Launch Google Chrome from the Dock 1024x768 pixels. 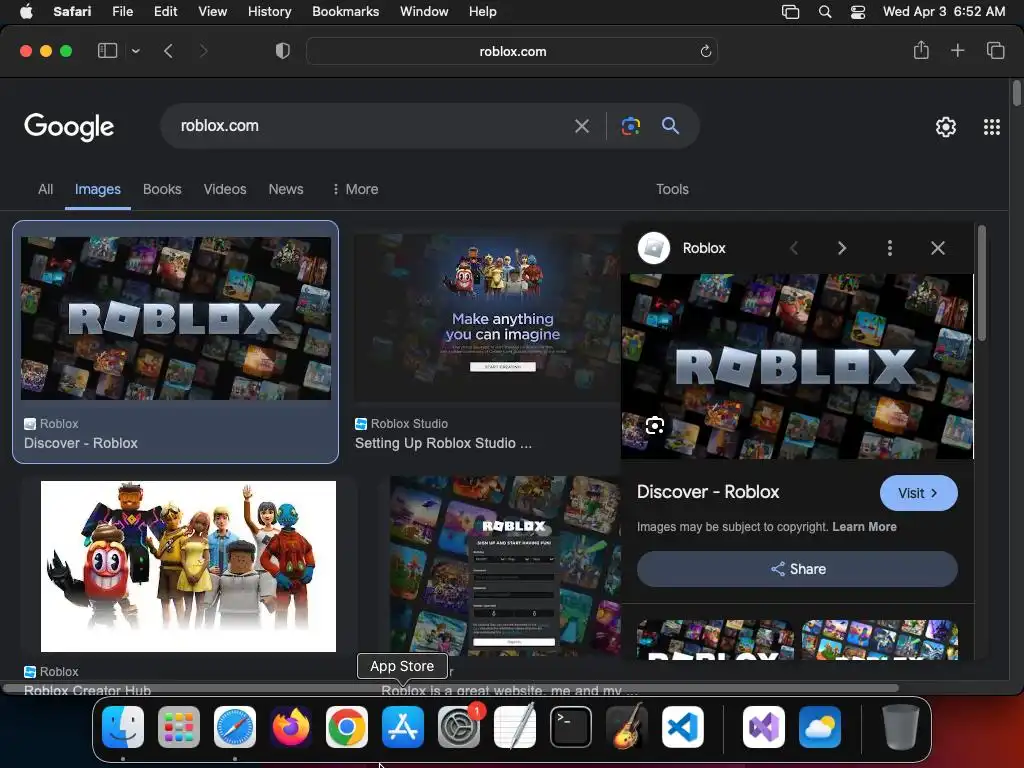347,727
